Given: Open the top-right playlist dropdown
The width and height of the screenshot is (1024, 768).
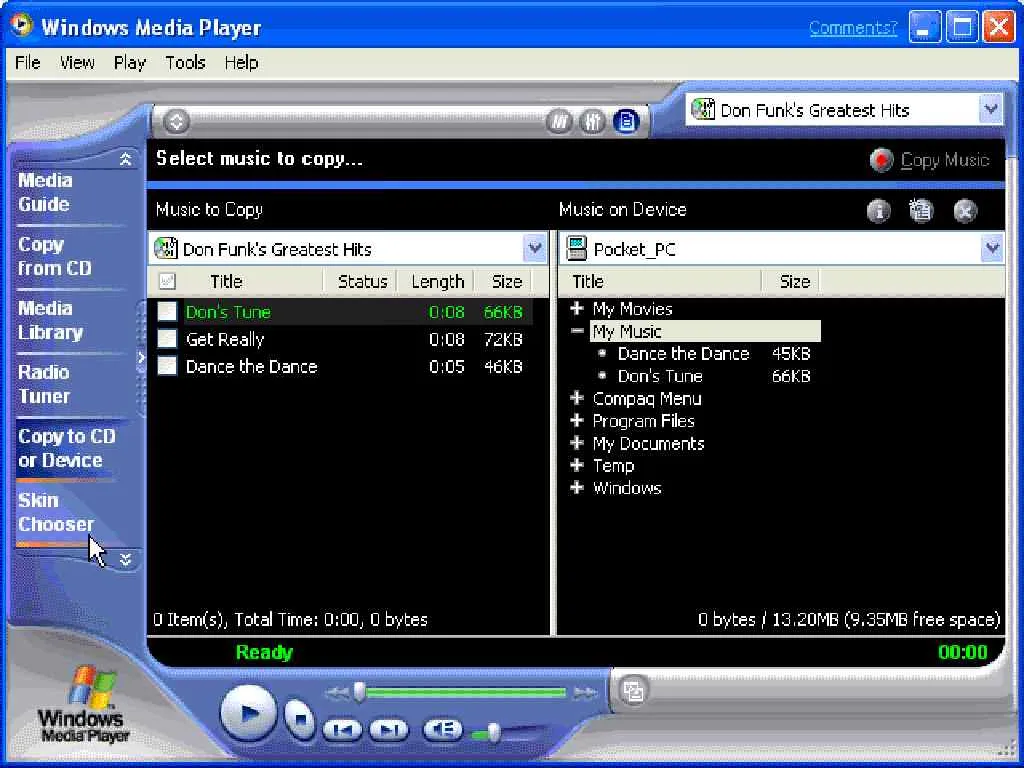Looking at the screenshot, I should tap(990, 109).
